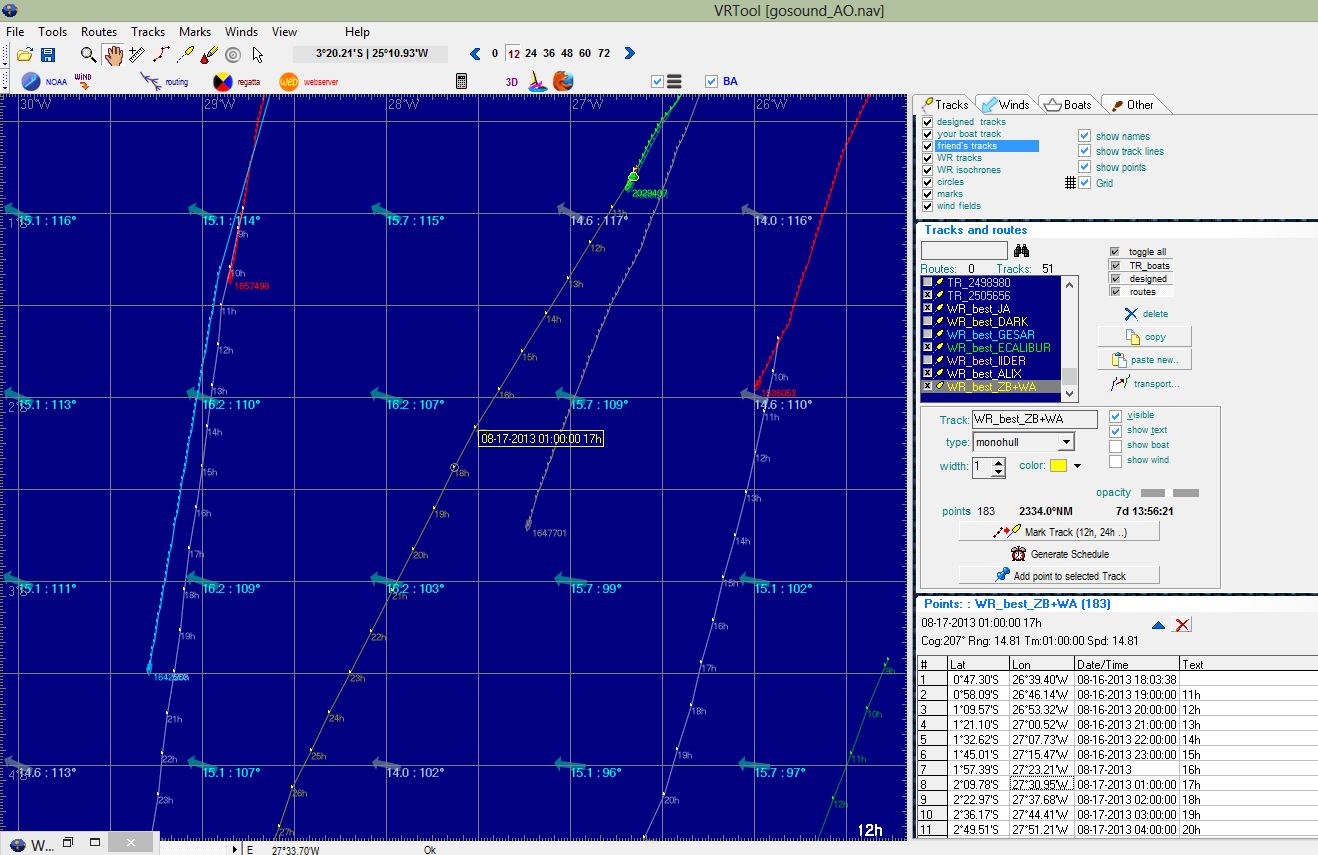Image resolution: width=1318 pixels, height=855 pixels.
Task: Open the Tools menu
Action: point(53,32)
